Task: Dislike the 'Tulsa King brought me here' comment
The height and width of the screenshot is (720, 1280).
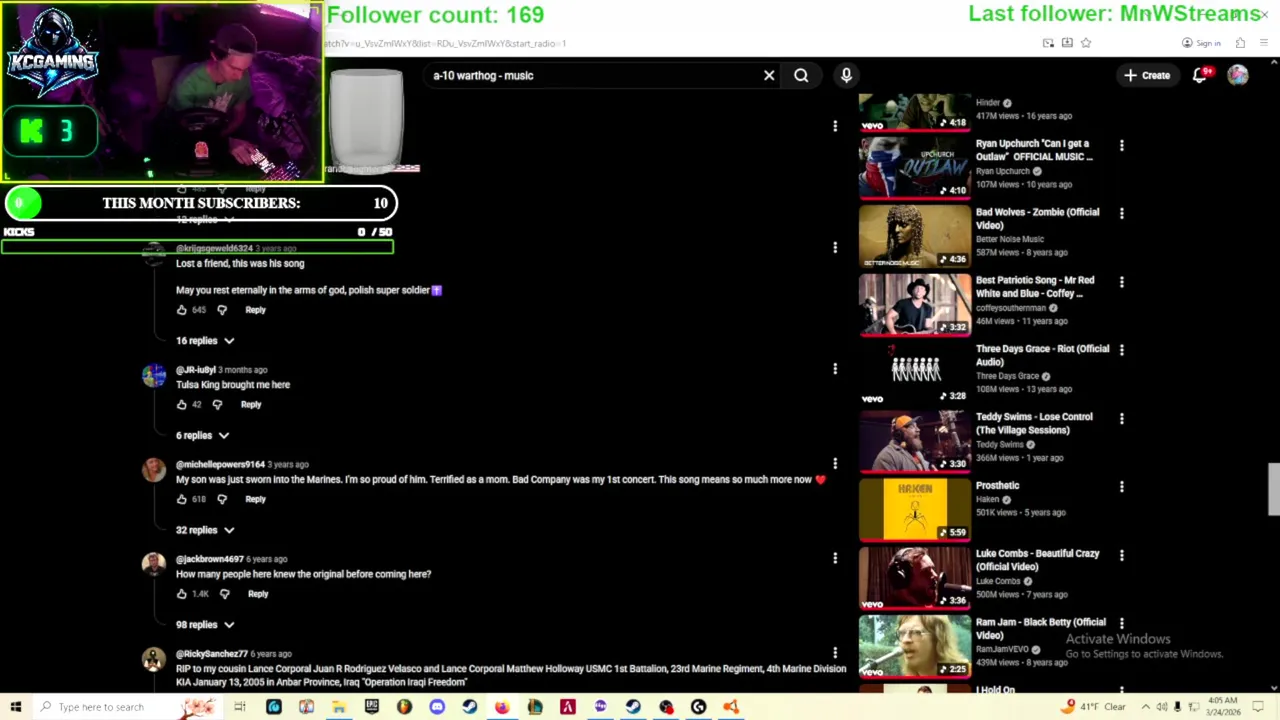Action: pyautogui.click(x=217, y=405)
